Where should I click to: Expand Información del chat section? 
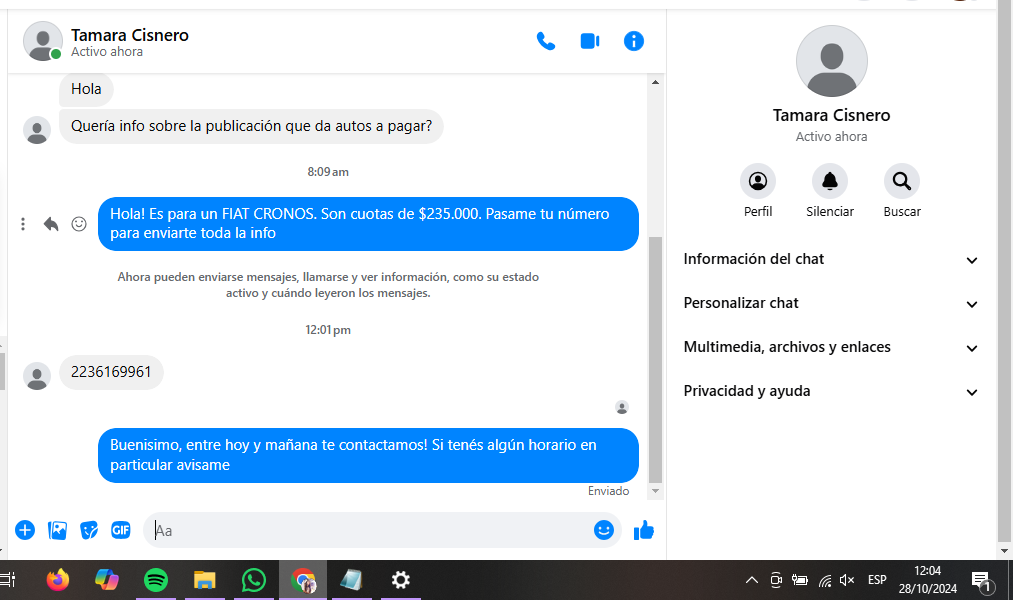[x=830, y=259]
